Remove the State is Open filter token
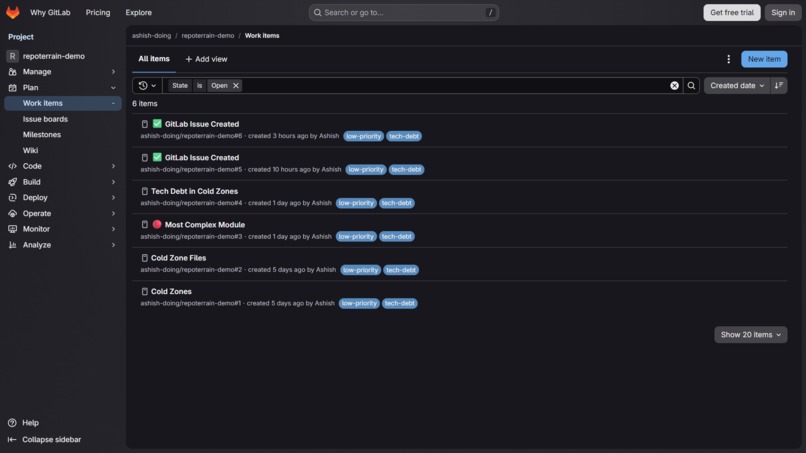806x453 pixels. 235,85
